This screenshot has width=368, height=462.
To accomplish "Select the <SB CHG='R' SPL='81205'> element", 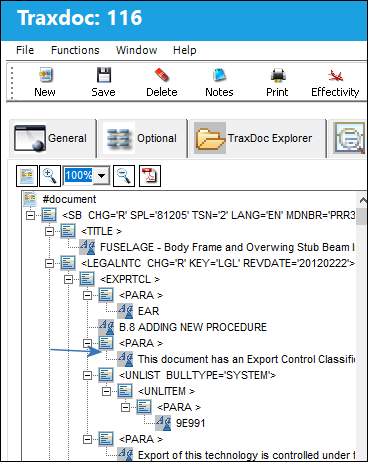I will click(x=209, y=215).
